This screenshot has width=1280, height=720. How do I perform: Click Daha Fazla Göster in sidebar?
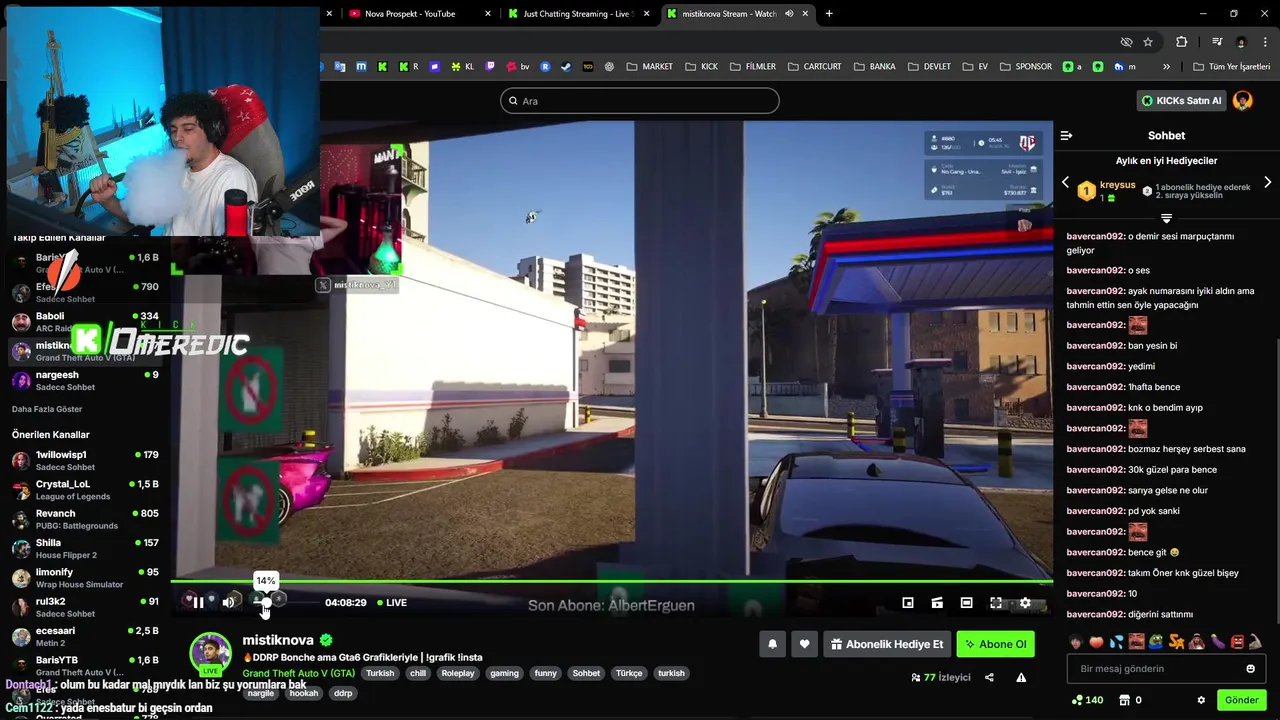(x=47, y=409)
